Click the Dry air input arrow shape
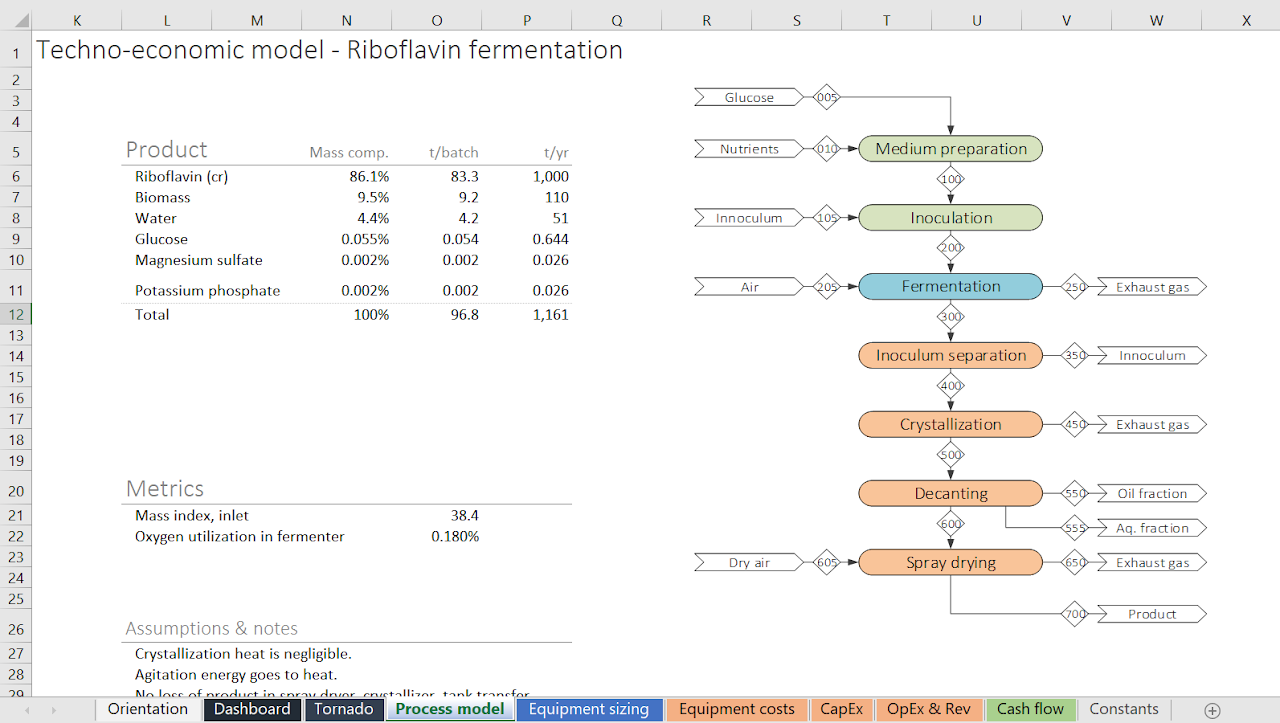Viewport: 1280px width, 723px height. pyautogui.click(x=749, y=563)
